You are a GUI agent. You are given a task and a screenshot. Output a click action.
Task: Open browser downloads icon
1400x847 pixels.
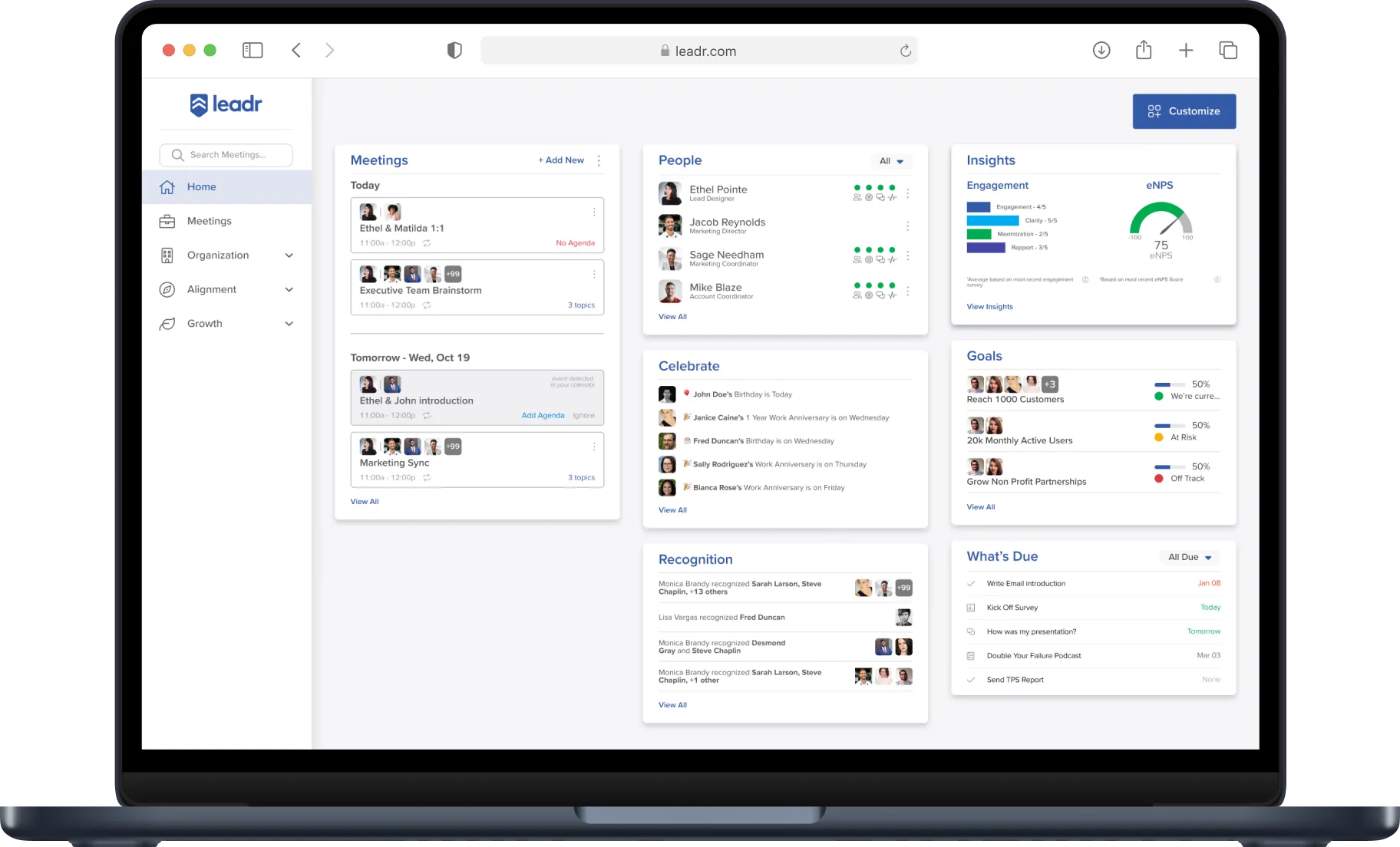1101,51
